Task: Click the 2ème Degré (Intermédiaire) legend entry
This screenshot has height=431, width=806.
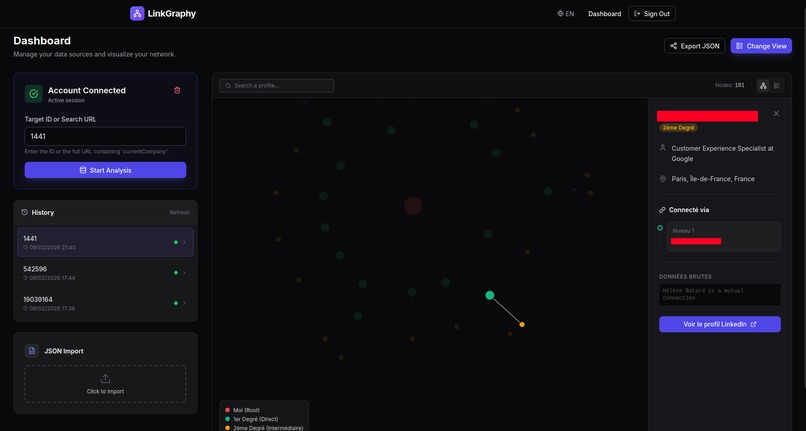Action: [x=264, y=428]
